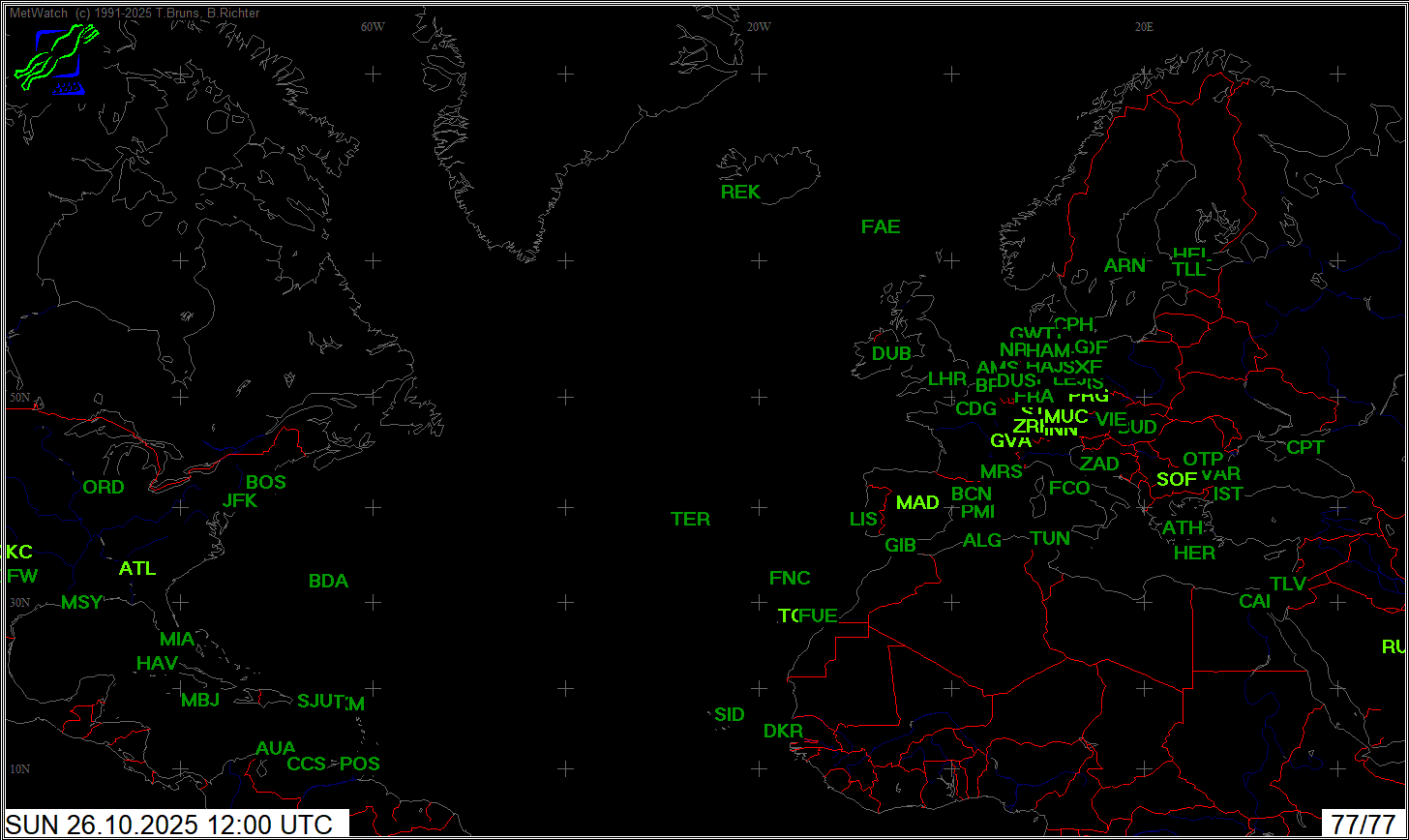Image resolution: width=1409 pixels, height=840 pixels.
Task: Click the date and time display
Action: 176,825
